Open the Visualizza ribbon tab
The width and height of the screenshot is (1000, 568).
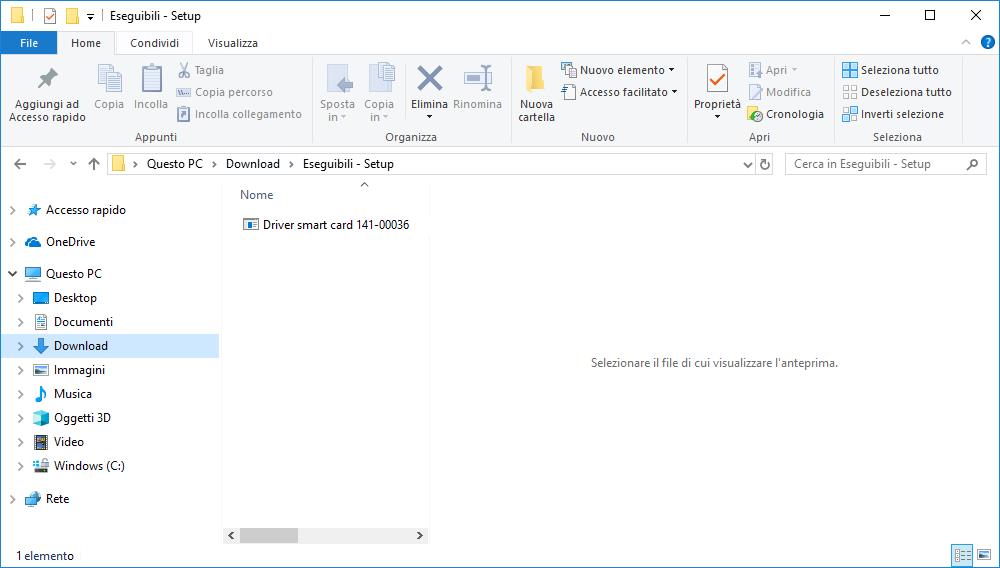[x=232, y=43]
